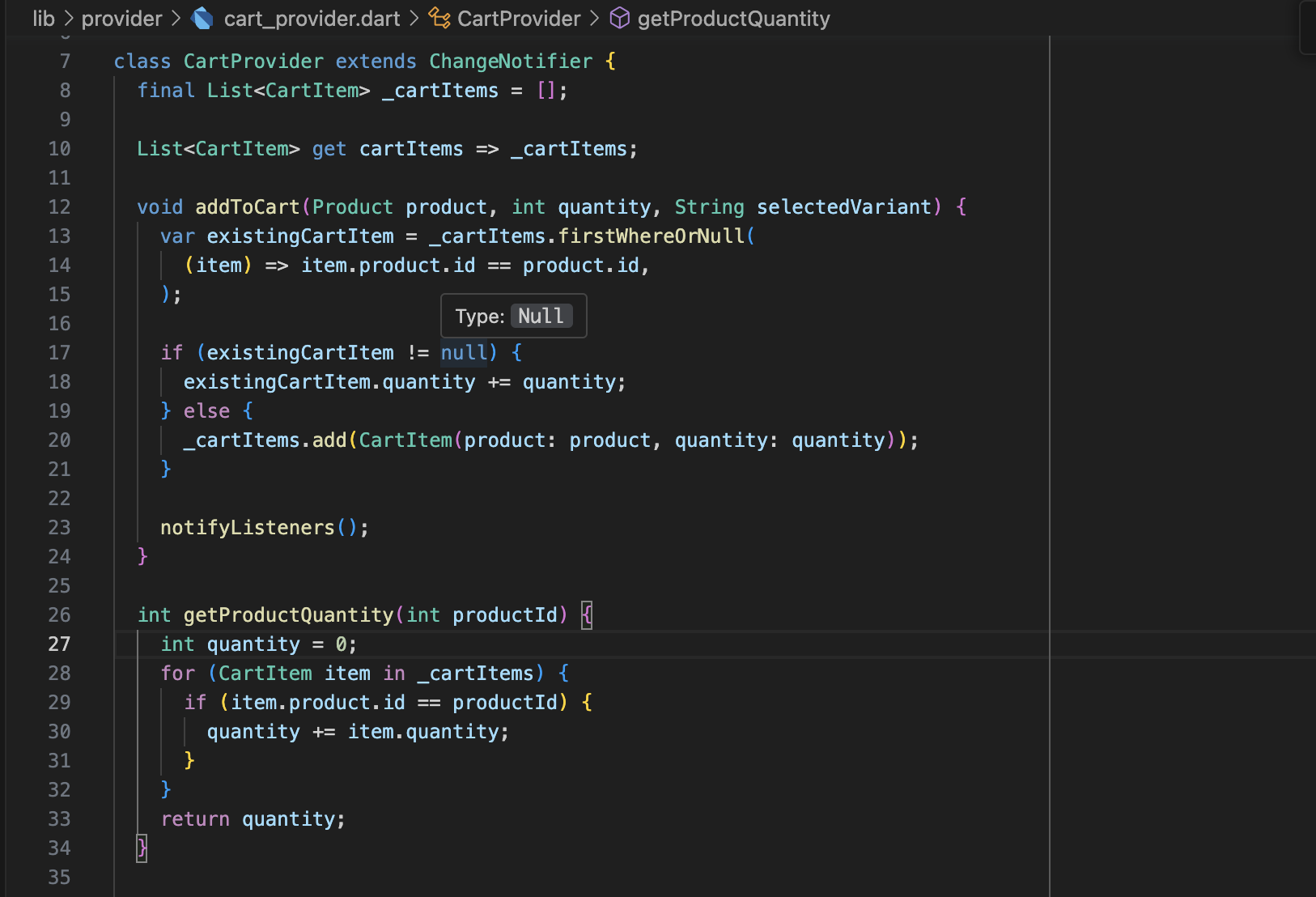Viewport: 1316px width, 897px height.
Task: Click the 'addToCart' method name
Action: click(248, 207)
